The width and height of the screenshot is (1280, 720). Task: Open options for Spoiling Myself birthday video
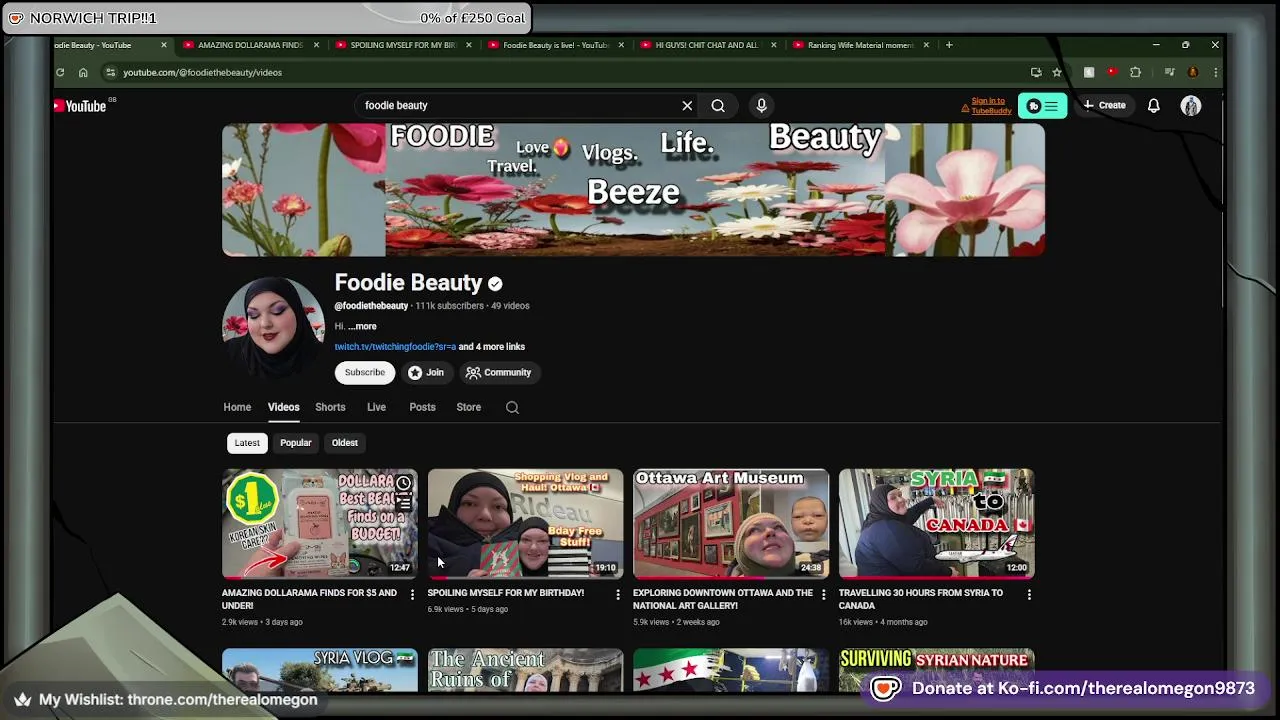click(618, 594)
